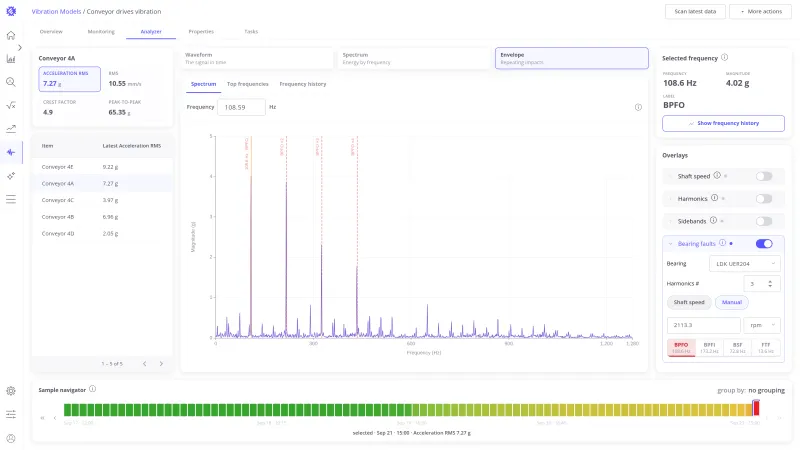Open the Frequency history sub-tab

pyautogui.click(x=303, y=84)
